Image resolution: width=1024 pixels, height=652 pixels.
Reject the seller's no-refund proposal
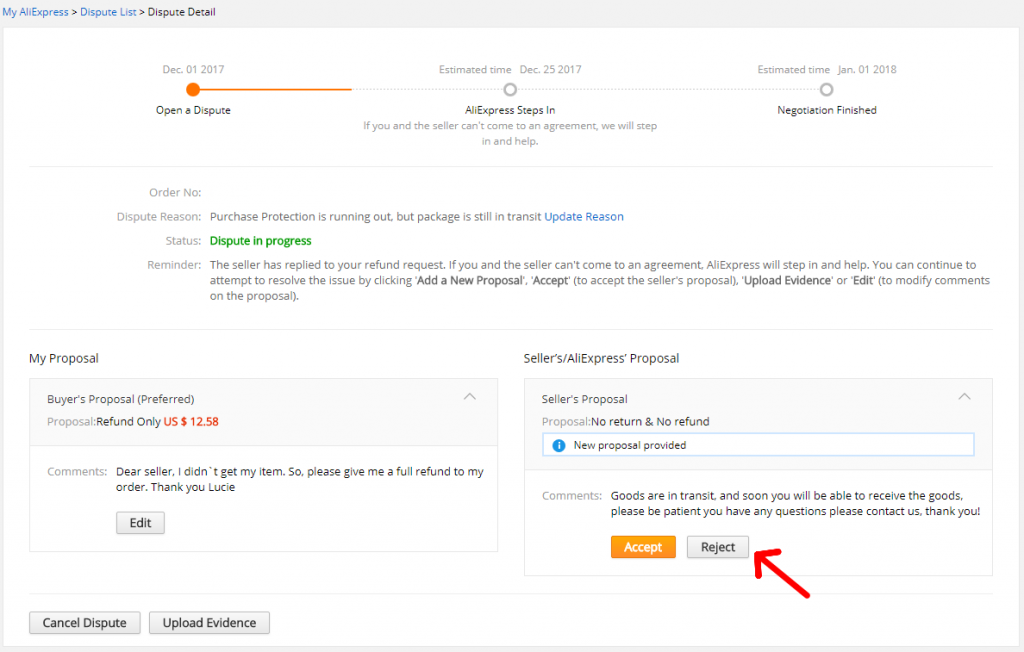[x=717, y=547]
